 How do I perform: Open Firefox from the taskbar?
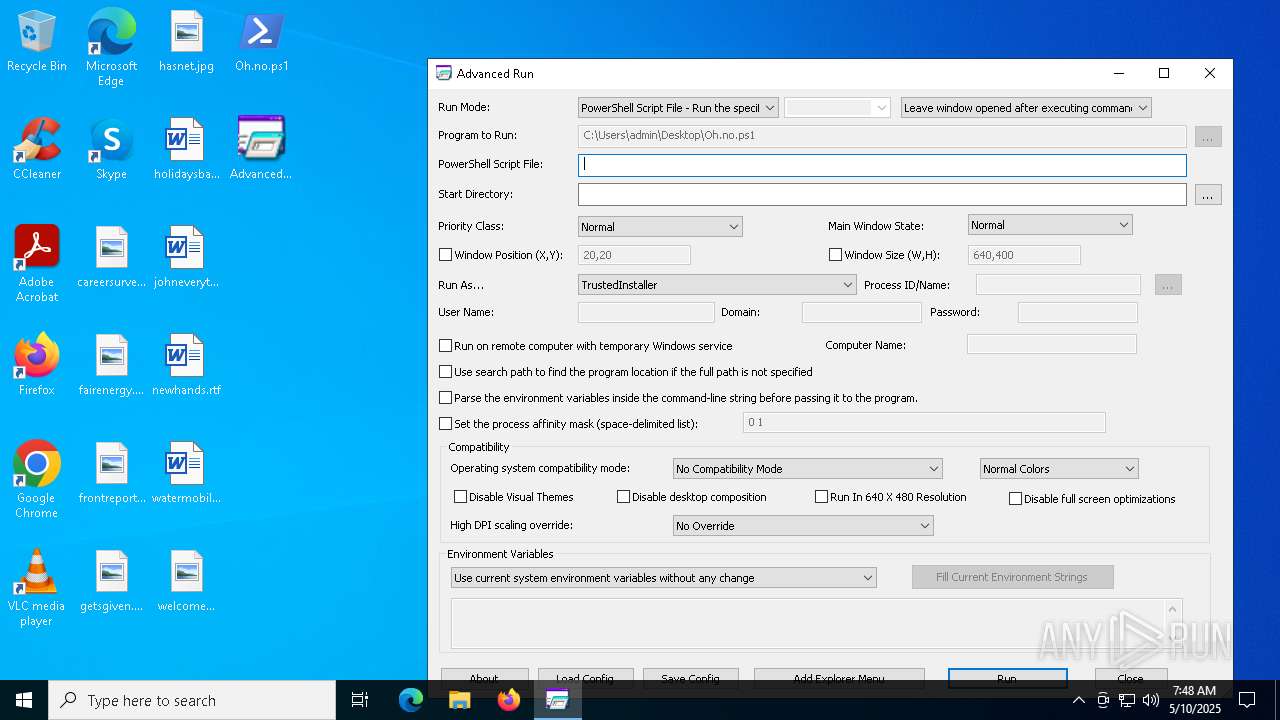(508, 700)
